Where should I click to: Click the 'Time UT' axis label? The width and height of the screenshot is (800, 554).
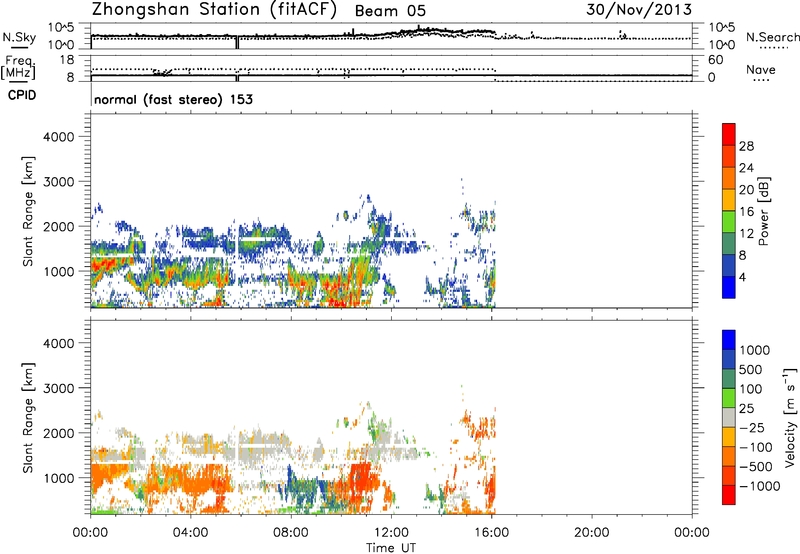[391, 548]
